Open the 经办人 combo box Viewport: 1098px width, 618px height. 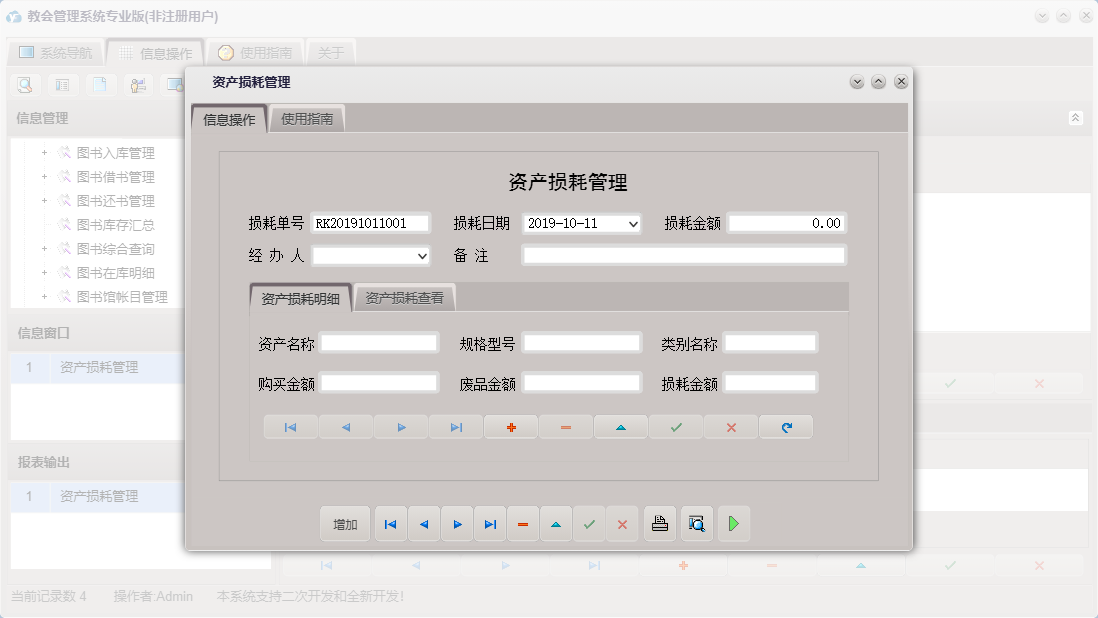pyautogui.click(x=424, y=256)
